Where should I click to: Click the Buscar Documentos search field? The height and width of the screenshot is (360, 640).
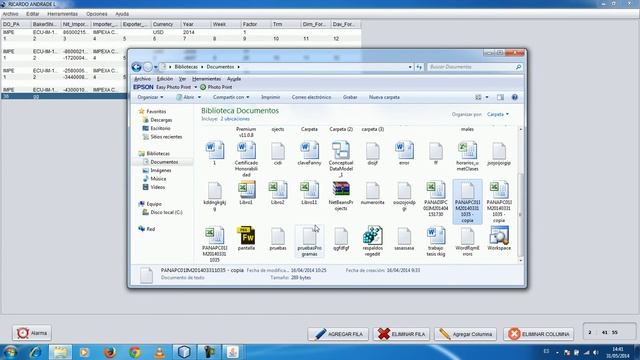pyautogui.click(x=471, y=67)
